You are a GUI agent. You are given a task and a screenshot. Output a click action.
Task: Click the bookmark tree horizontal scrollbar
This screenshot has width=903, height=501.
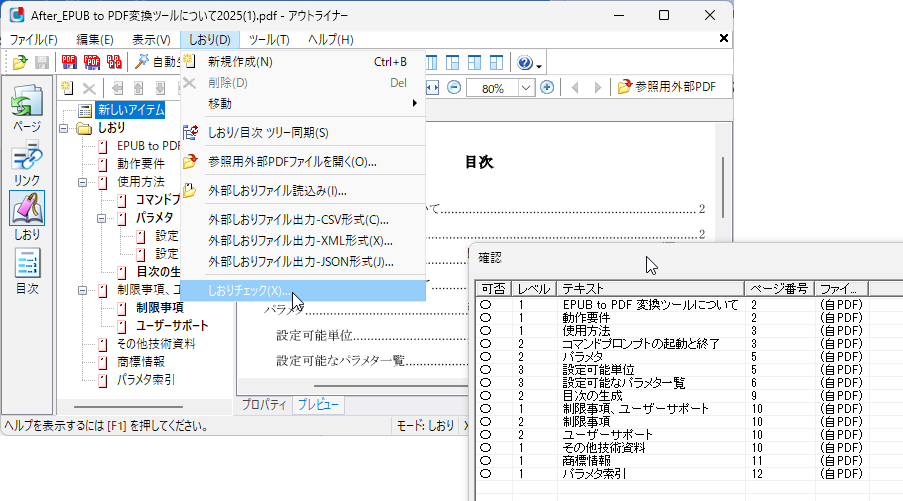pos(128,407)
